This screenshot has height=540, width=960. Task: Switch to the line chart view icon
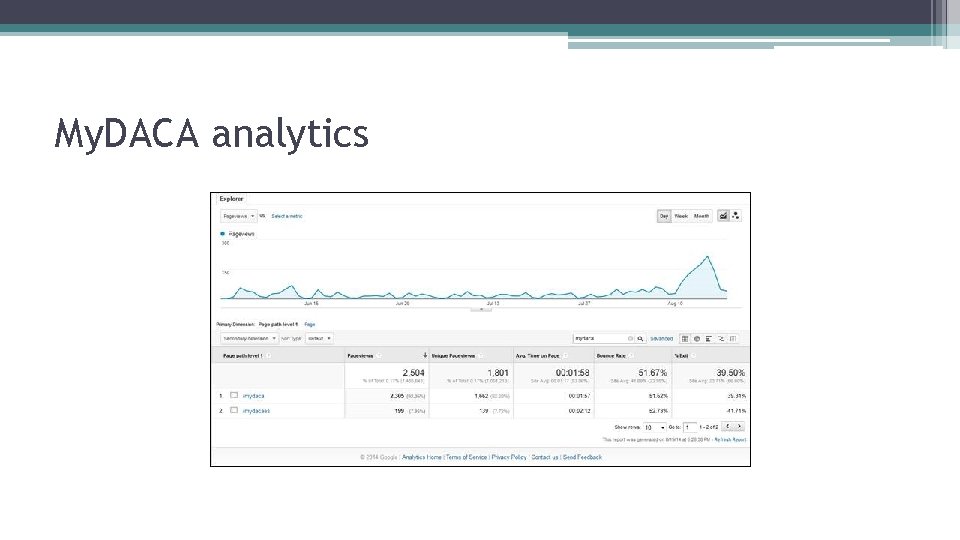point(723,216)
